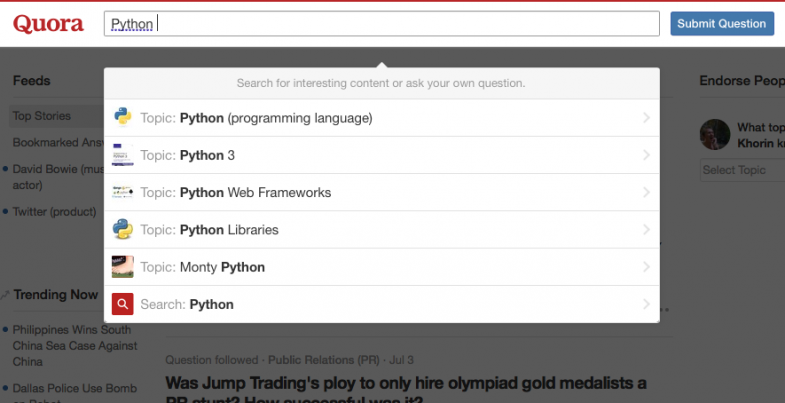The height and width of the screenshot is (403, 785).
Task: Select Topic: Python (programming language) suggestion
Action: click(381, 118)
